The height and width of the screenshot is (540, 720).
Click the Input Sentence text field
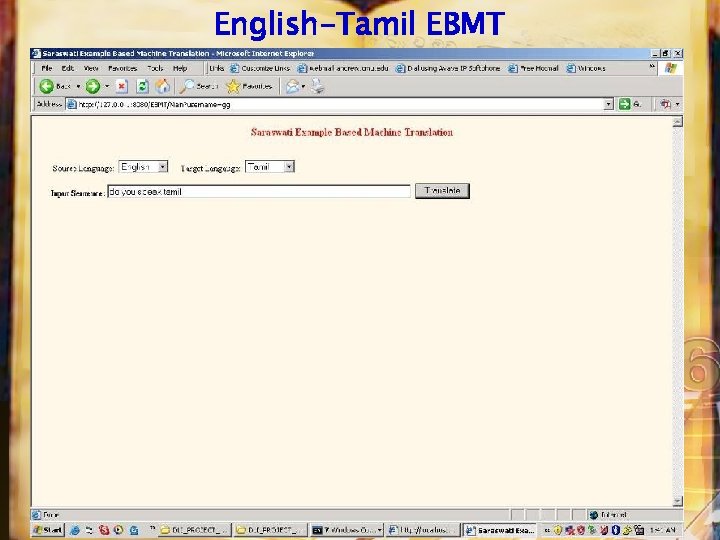pyautogui.click(x=259, y=191)
